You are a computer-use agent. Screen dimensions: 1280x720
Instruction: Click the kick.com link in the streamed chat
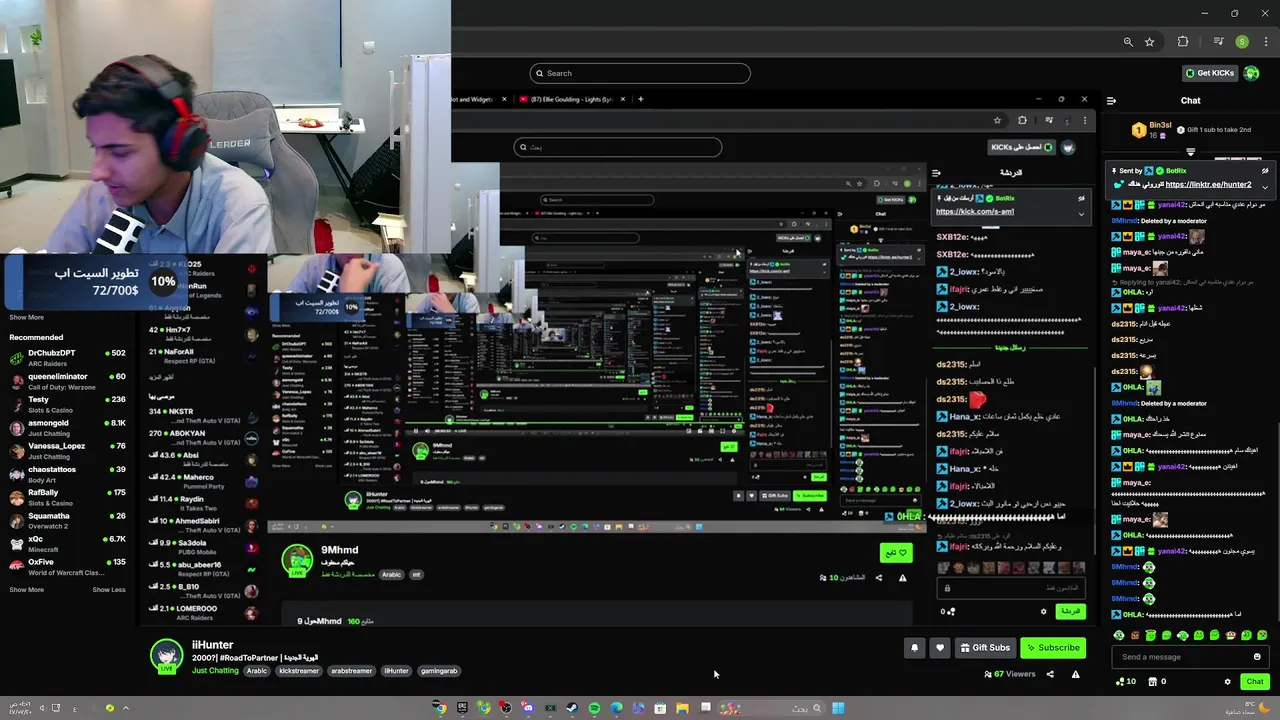pos(975,211)
